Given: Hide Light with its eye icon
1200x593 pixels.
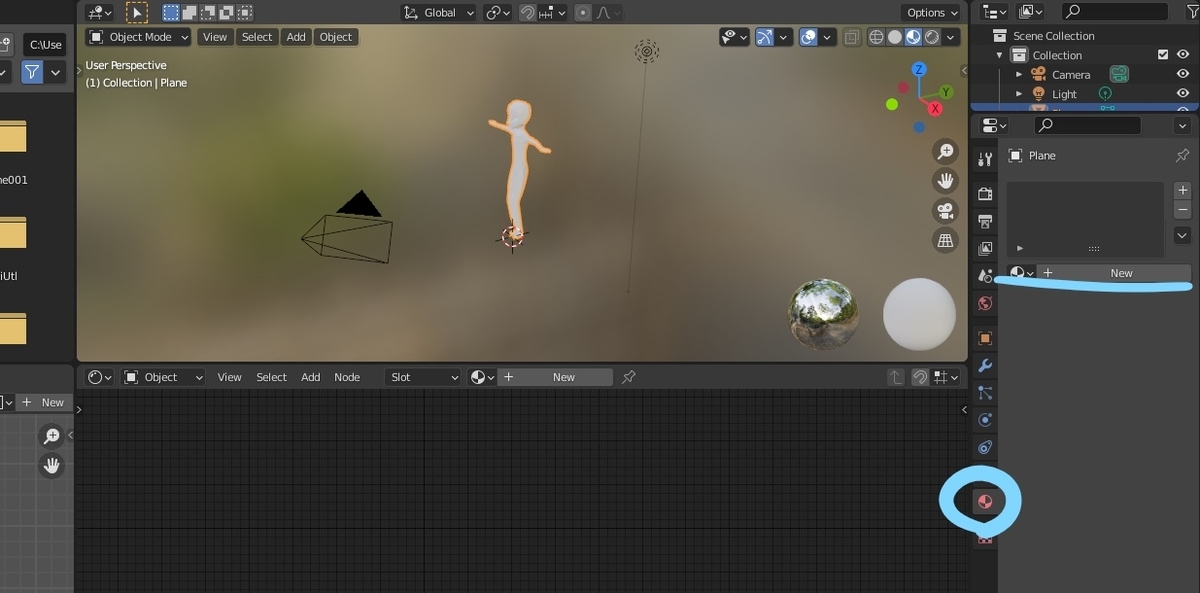Looking at the screenshot, I should click(1183, 94).
